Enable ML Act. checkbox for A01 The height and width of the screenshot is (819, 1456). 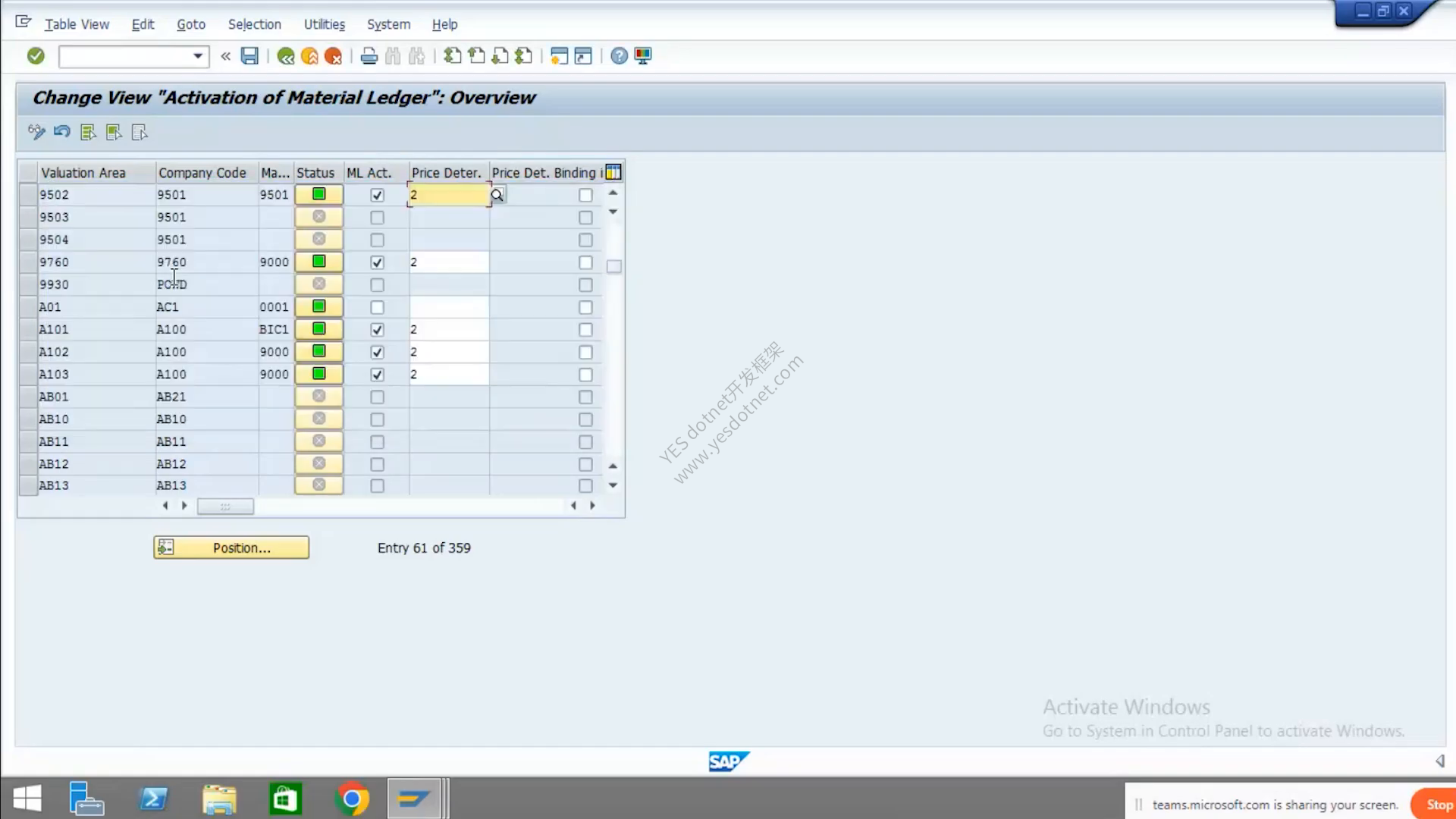click(x=377, y=307)
